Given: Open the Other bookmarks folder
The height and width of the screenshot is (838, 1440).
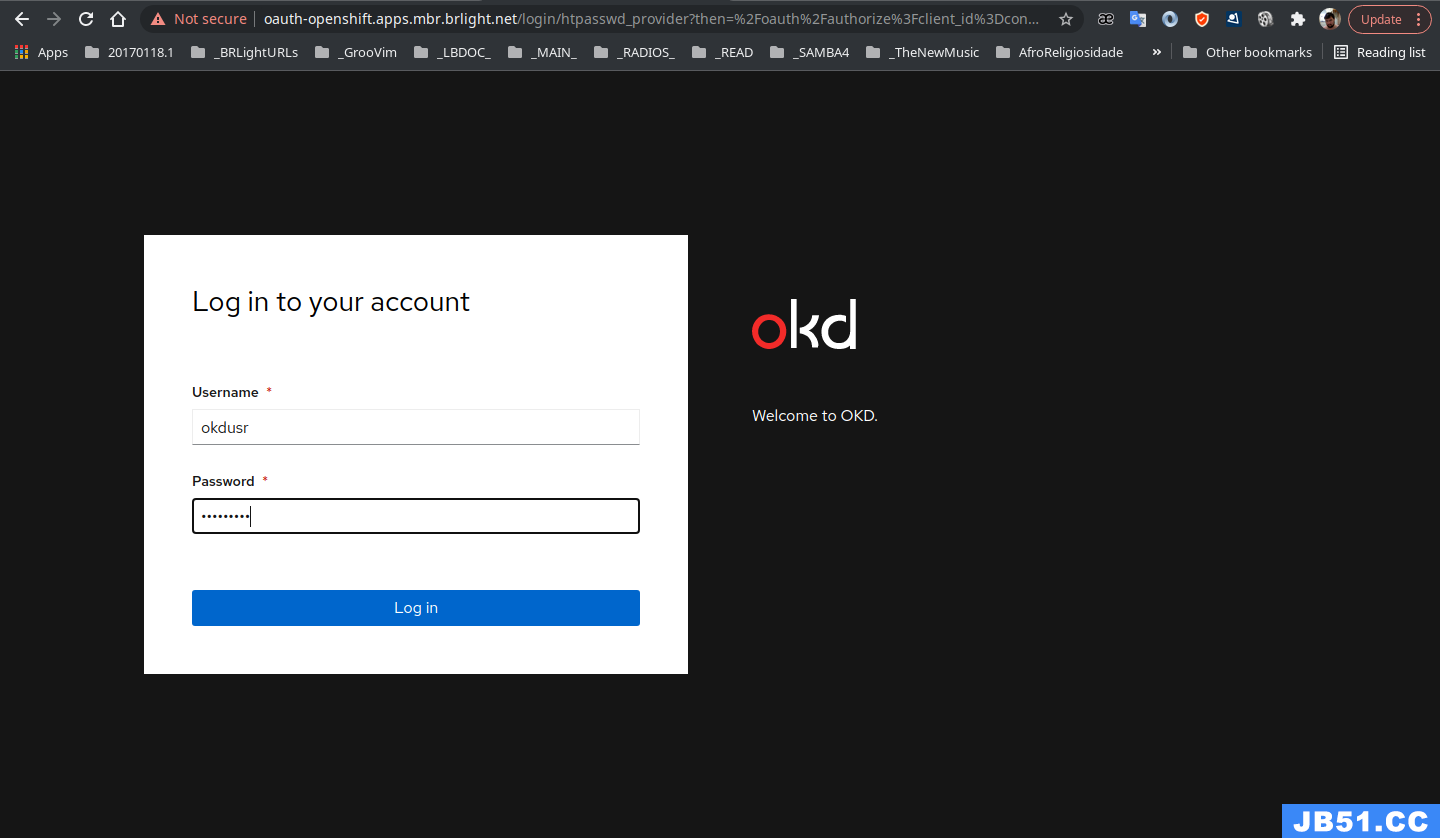Looking at the screenshot, I should [x=1247, y=52].
